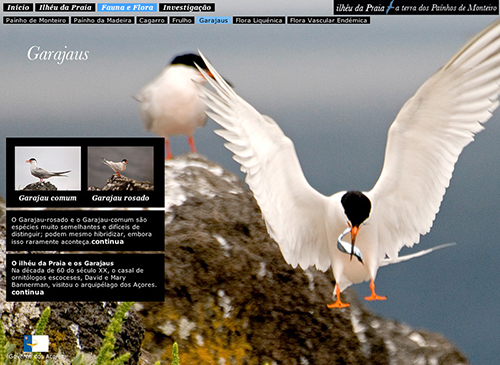
Task: Open the Flora Vascular Endémica tab
Action: [x=329, y=20]
